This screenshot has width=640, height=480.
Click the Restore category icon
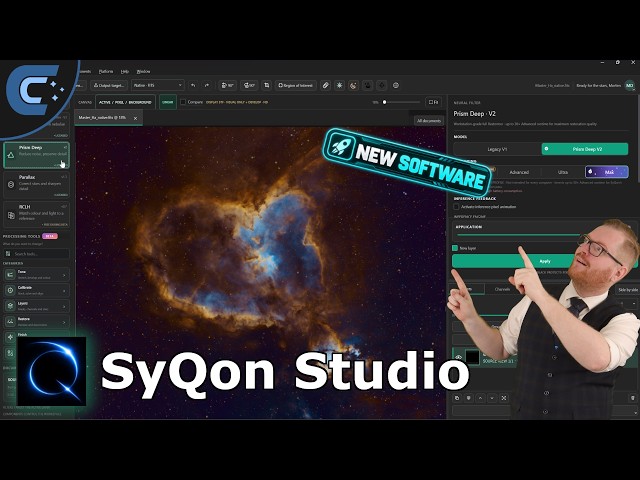tap(10, 322)
